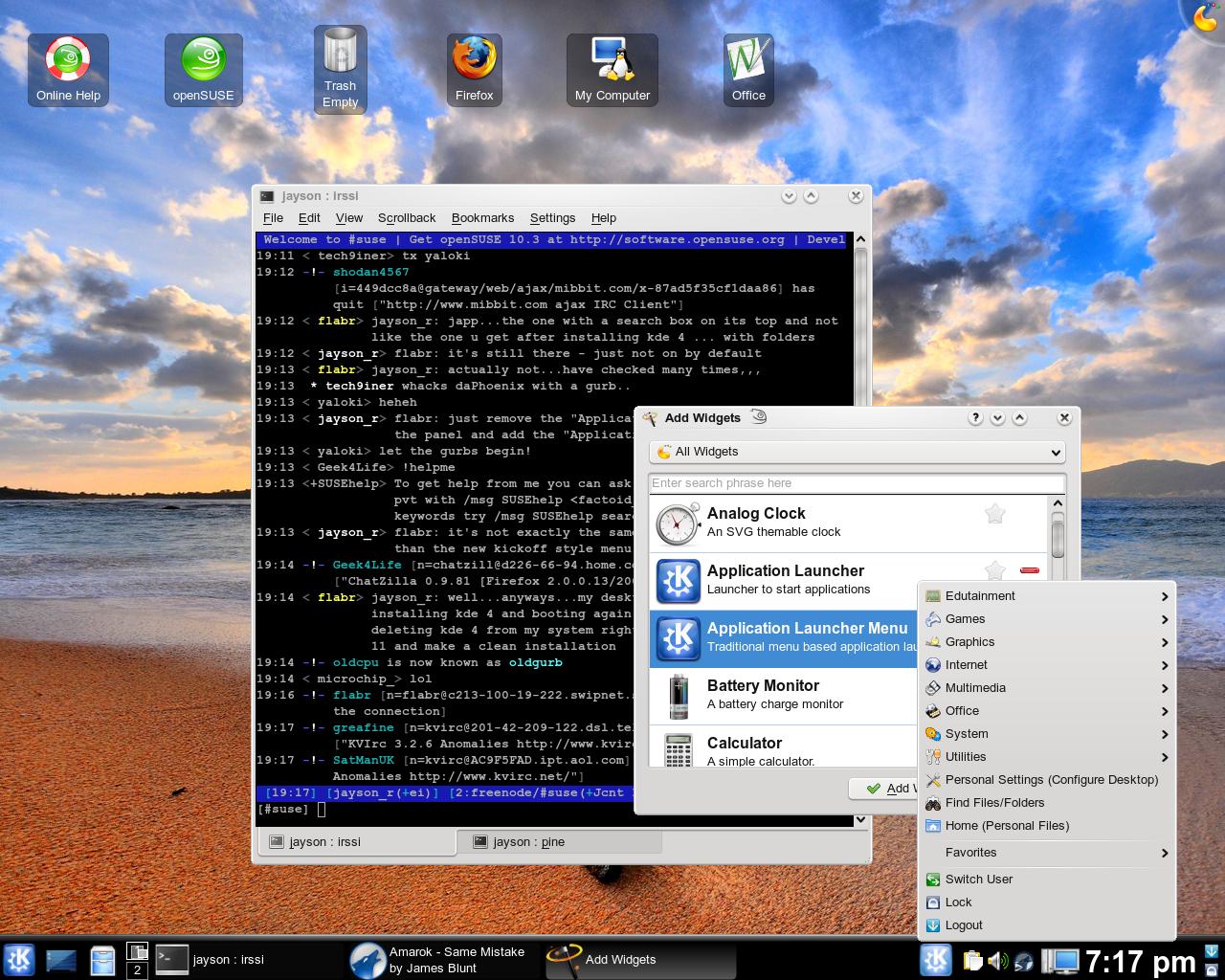Switch to jayson : irssi taskbar entry
The height and width of the screenshot is (980, 1225).
tap(248, 960)
